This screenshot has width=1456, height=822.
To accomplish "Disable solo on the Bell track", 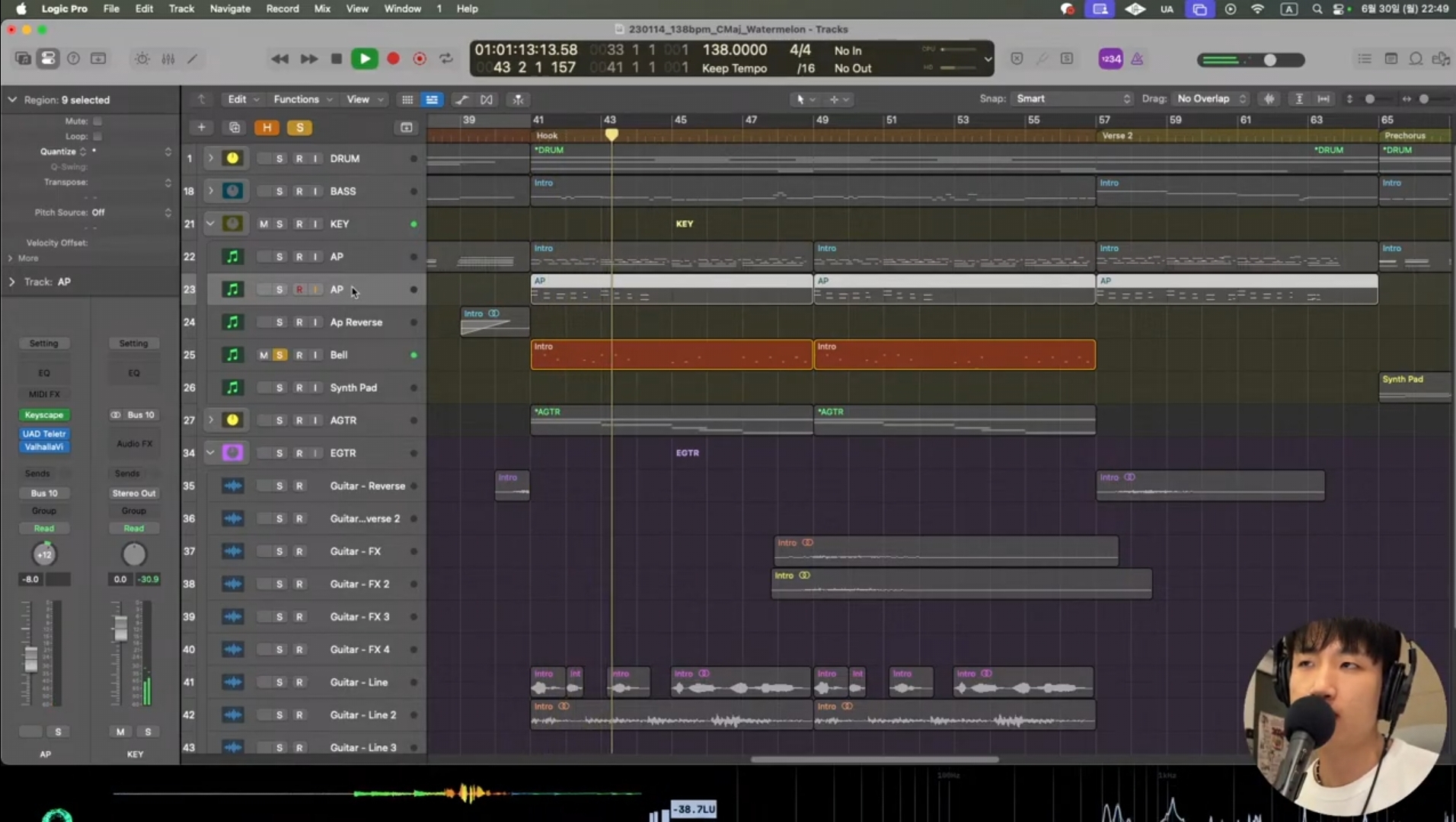I will (280, 355).
